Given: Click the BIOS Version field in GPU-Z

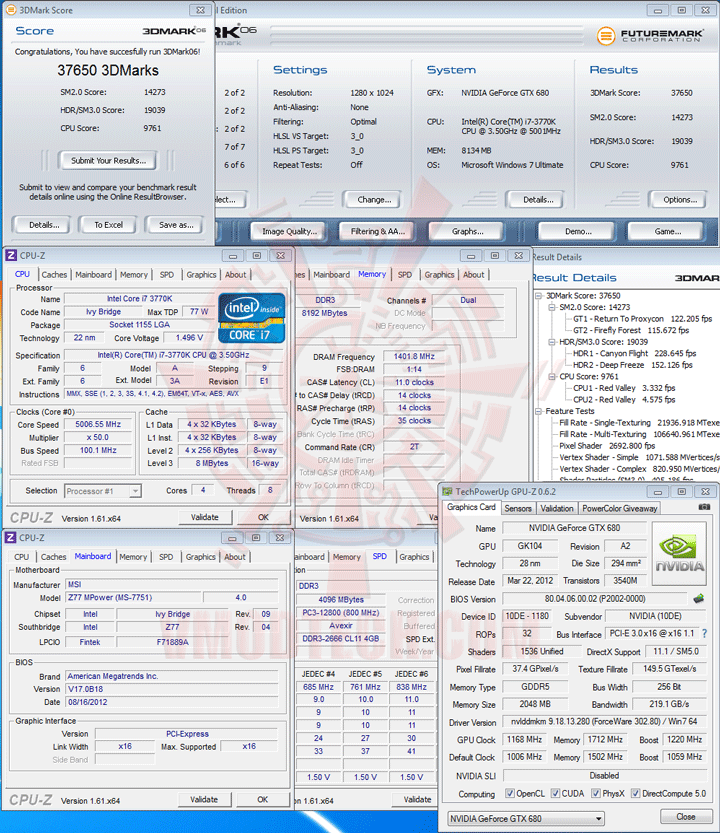Looking at the screenshot, I should (x=595, y=599).
